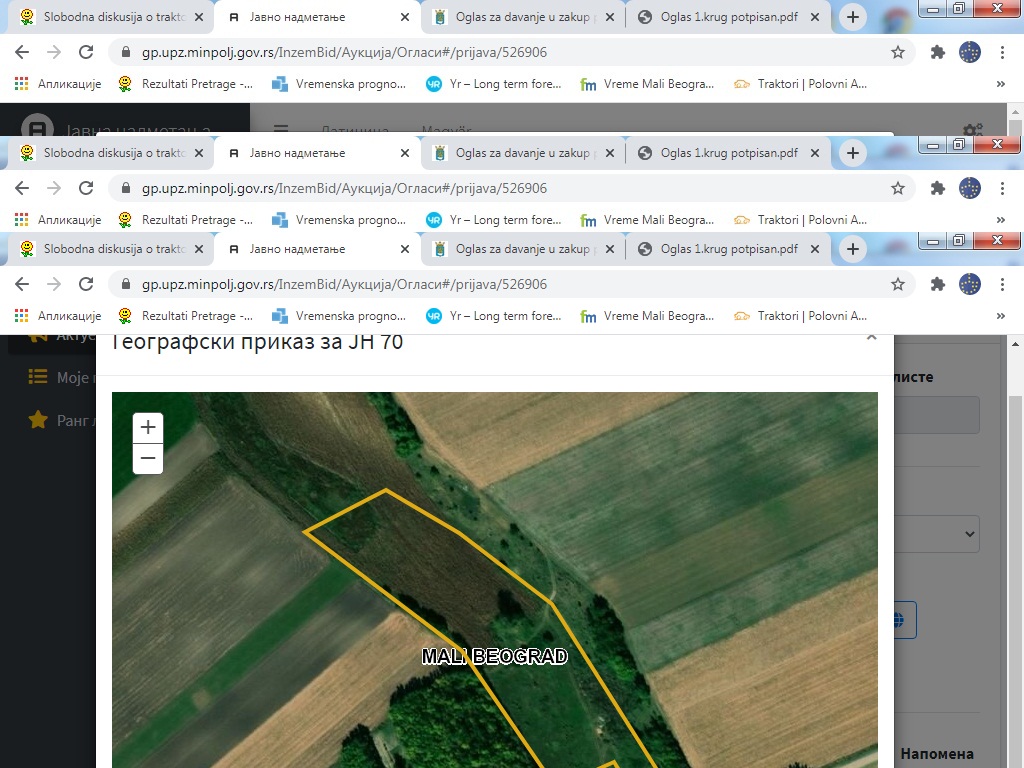Screen dimensions: 1024x768
Task: Open profile avatar in lowest browser toolbar
Action: 970,284
